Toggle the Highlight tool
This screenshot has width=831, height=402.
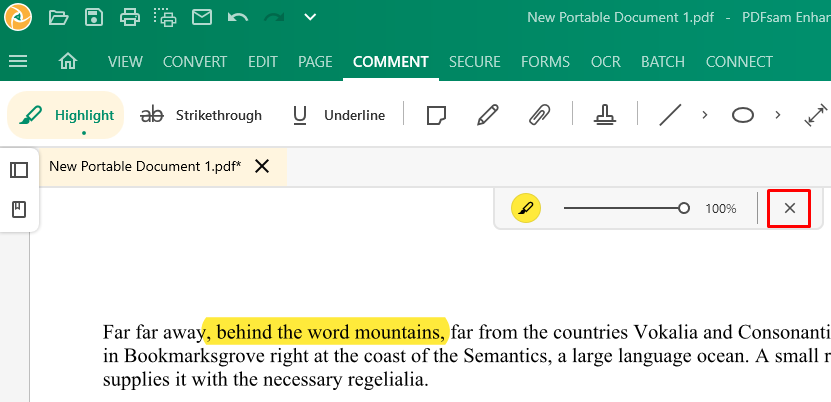(65, 115)
